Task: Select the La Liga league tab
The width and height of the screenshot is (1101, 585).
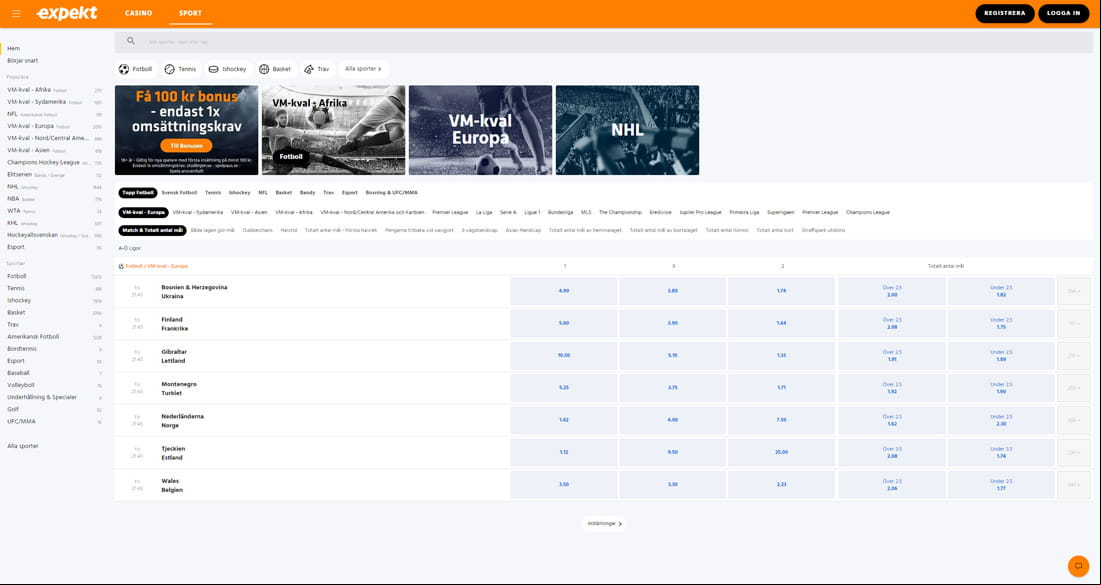Action: pos(484,212)
